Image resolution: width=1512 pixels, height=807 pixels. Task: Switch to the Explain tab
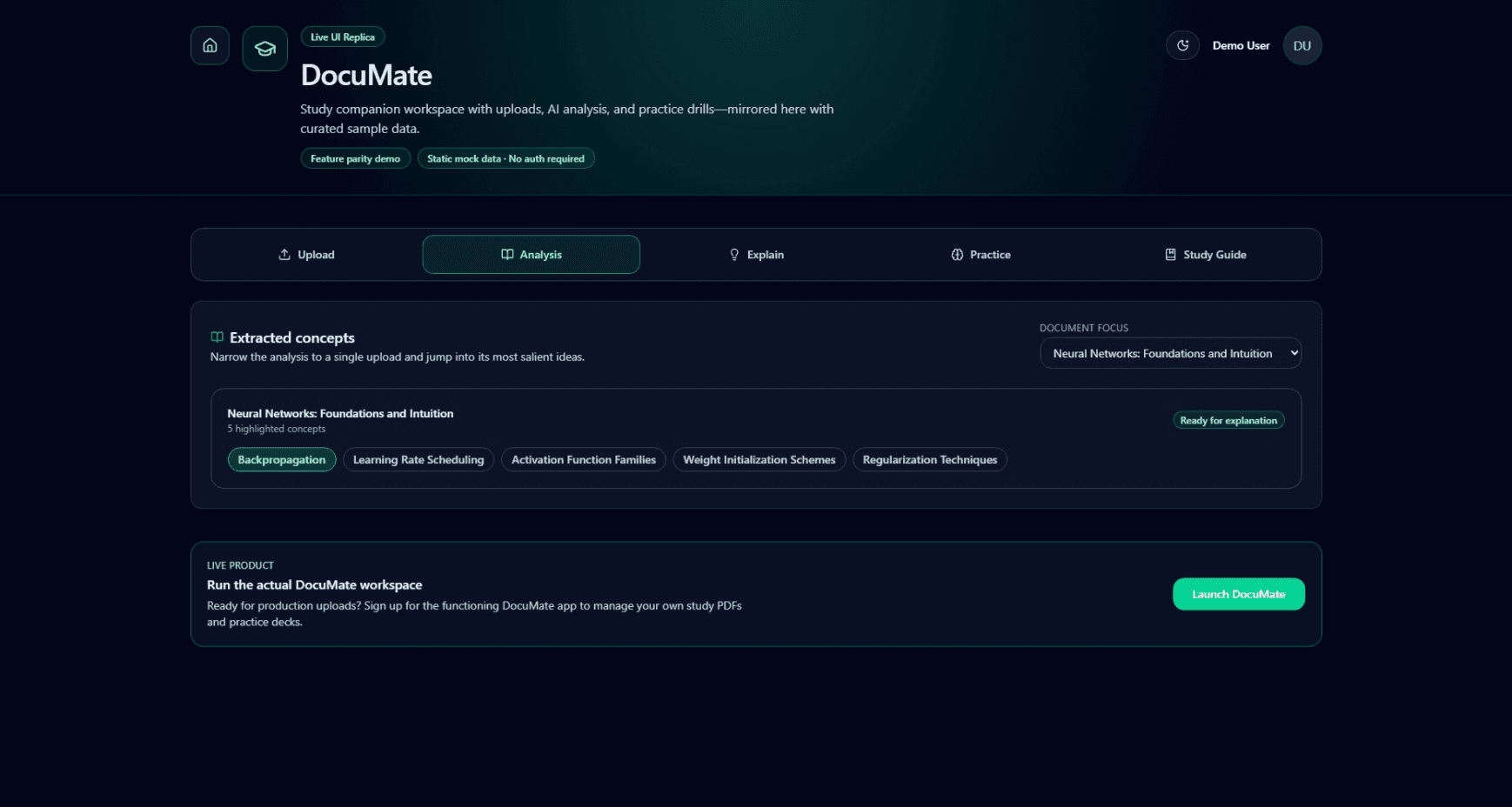756,254
